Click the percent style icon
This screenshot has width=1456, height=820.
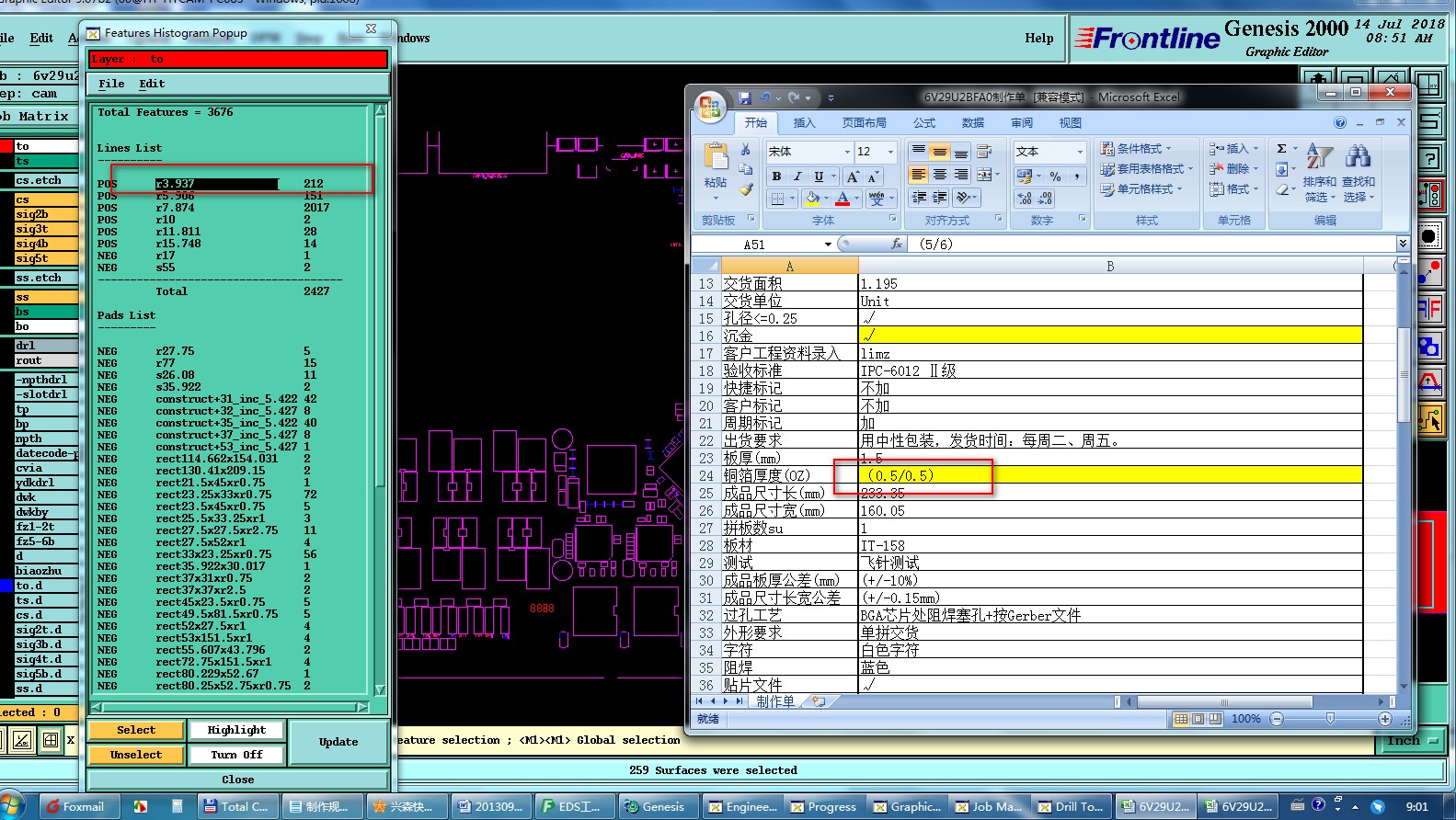(1055, 176)
